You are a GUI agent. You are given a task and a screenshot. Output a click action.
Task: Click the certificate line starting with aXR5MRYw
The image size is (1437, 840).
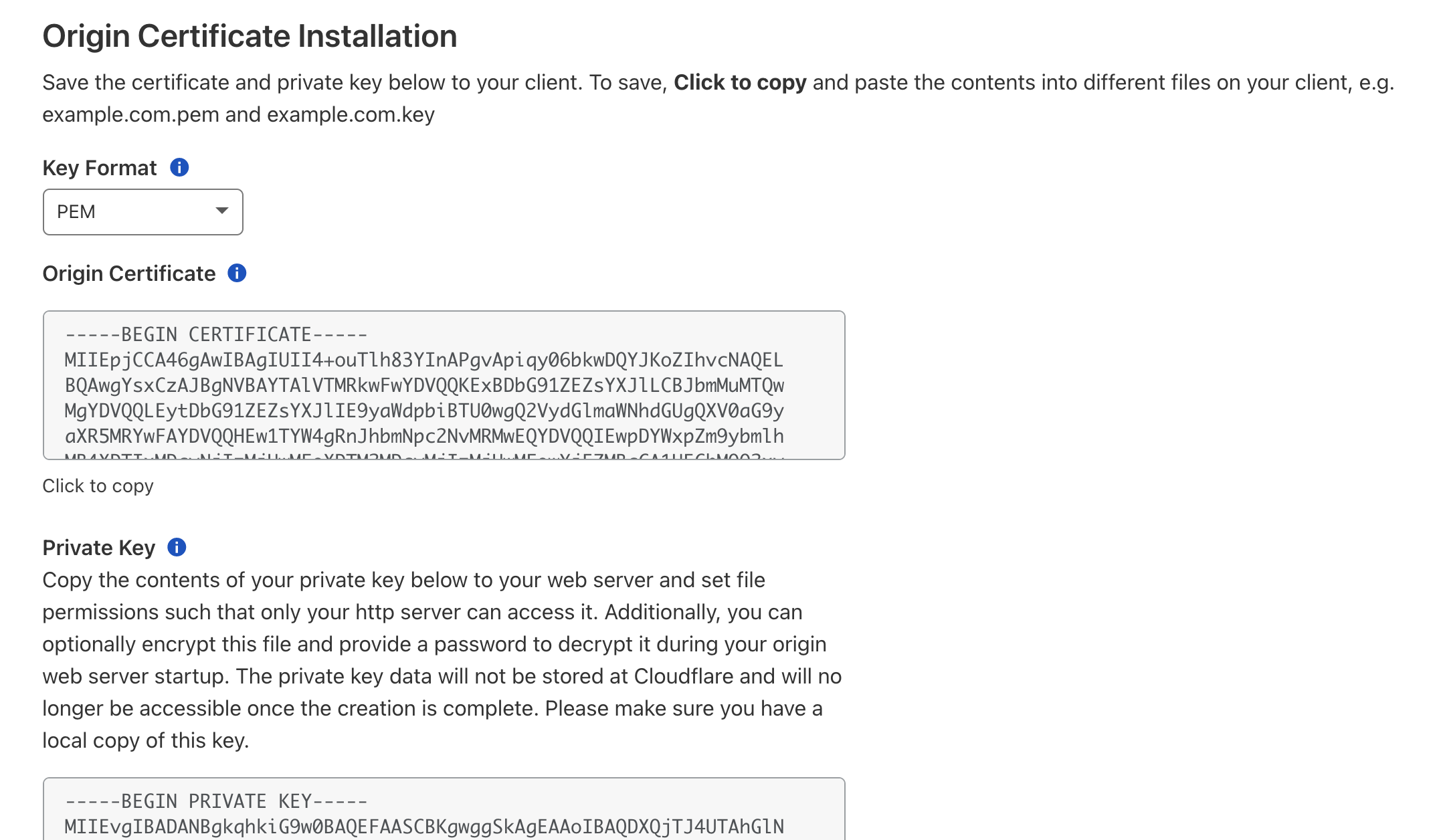click(424, 436)
